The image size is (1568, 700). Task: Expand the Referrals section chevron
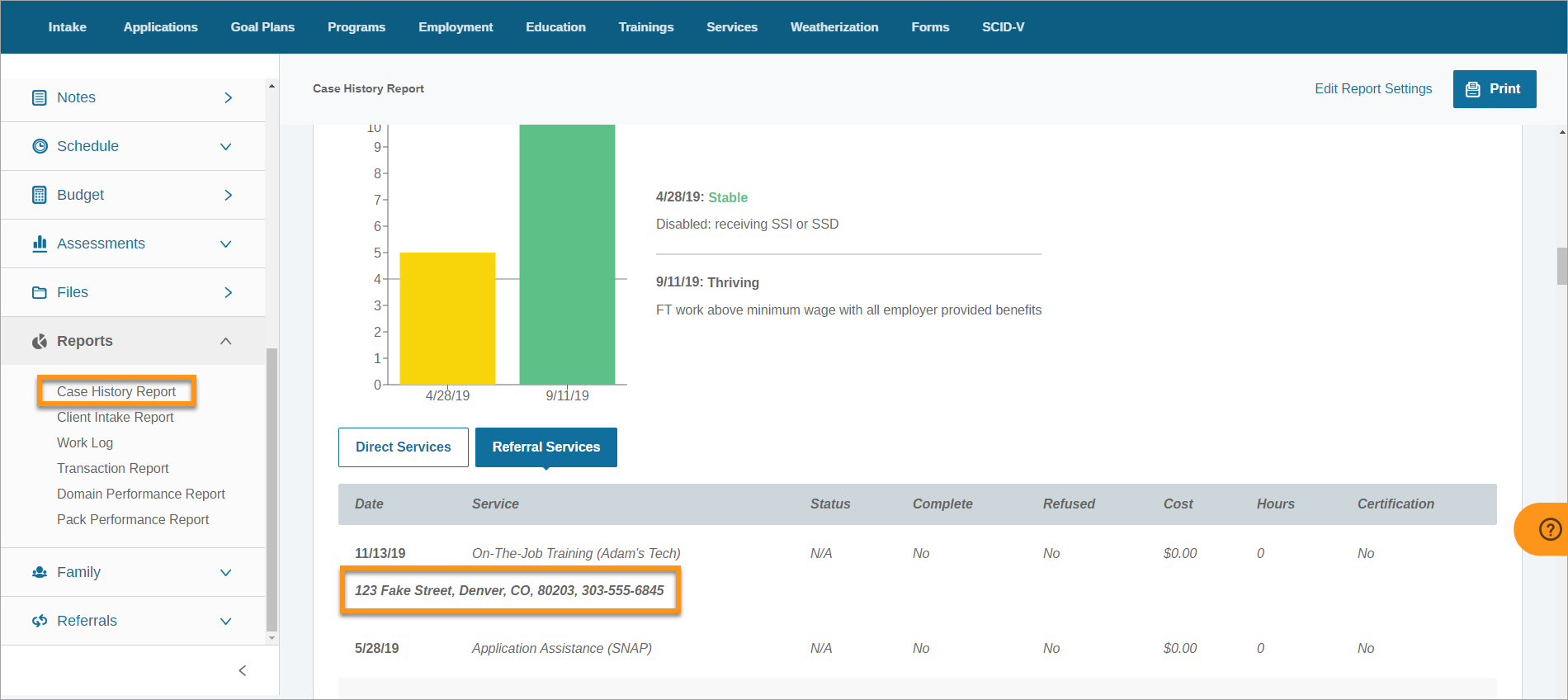(225, 621)
